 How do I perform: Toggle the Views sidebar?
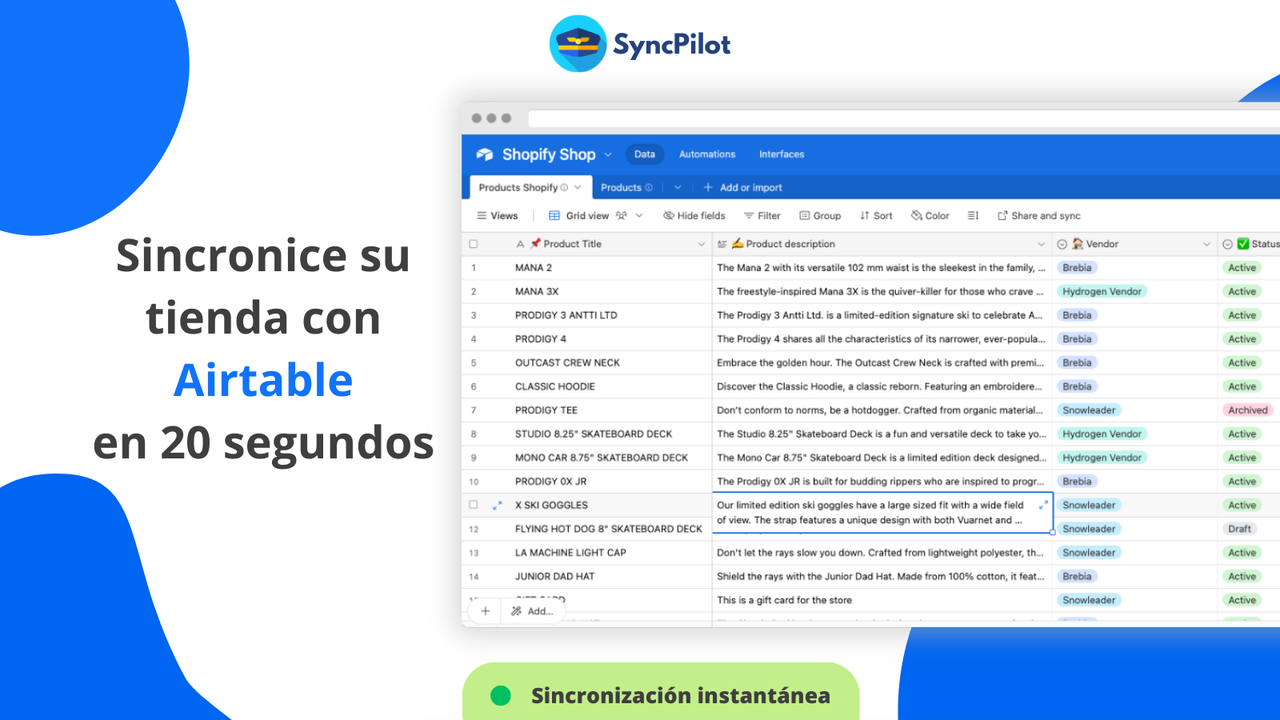(497, 216)
